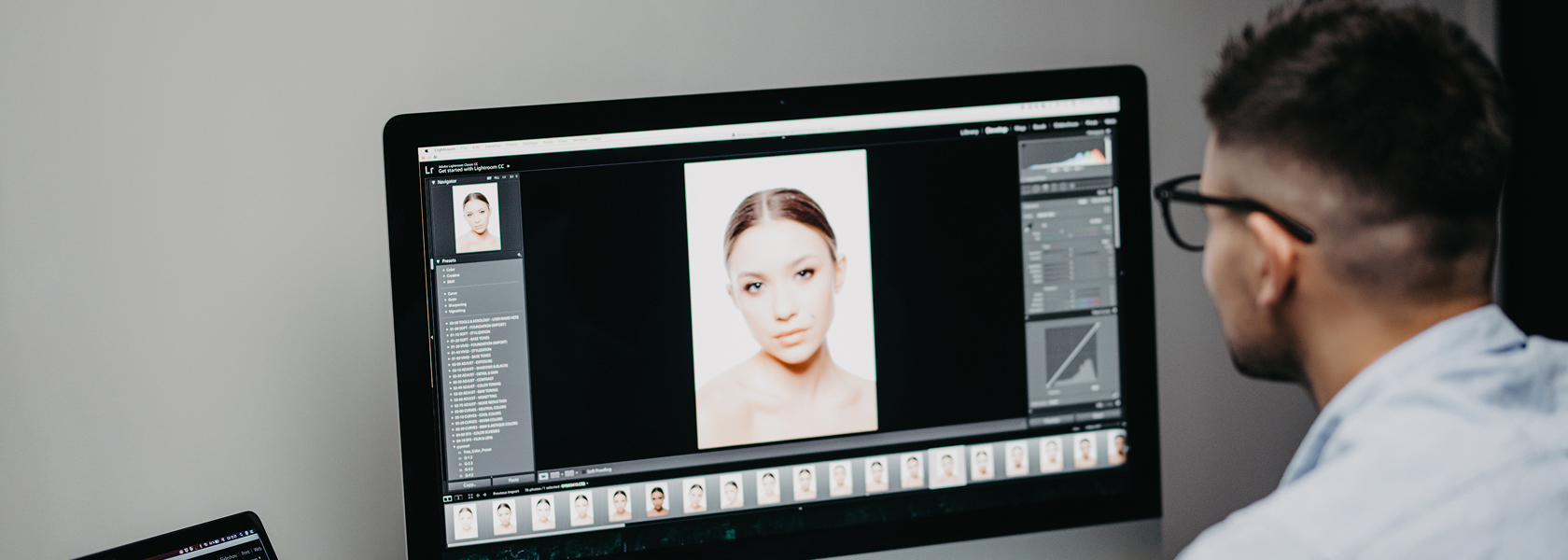
Task: Click the Paste settings button
Action: 513,480
